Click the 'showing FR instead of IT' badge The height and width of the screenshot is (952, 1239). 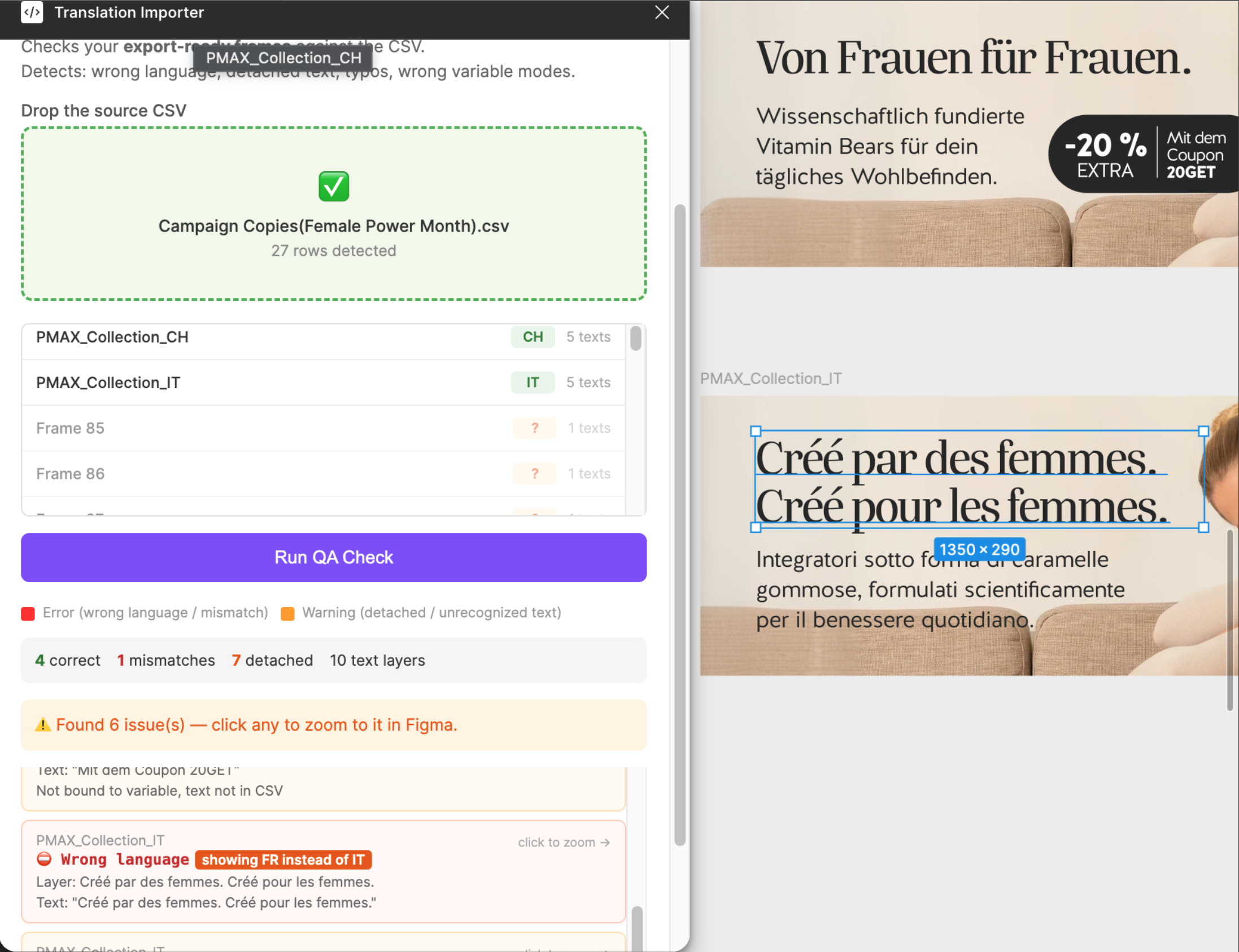click(x=283, y=859)
